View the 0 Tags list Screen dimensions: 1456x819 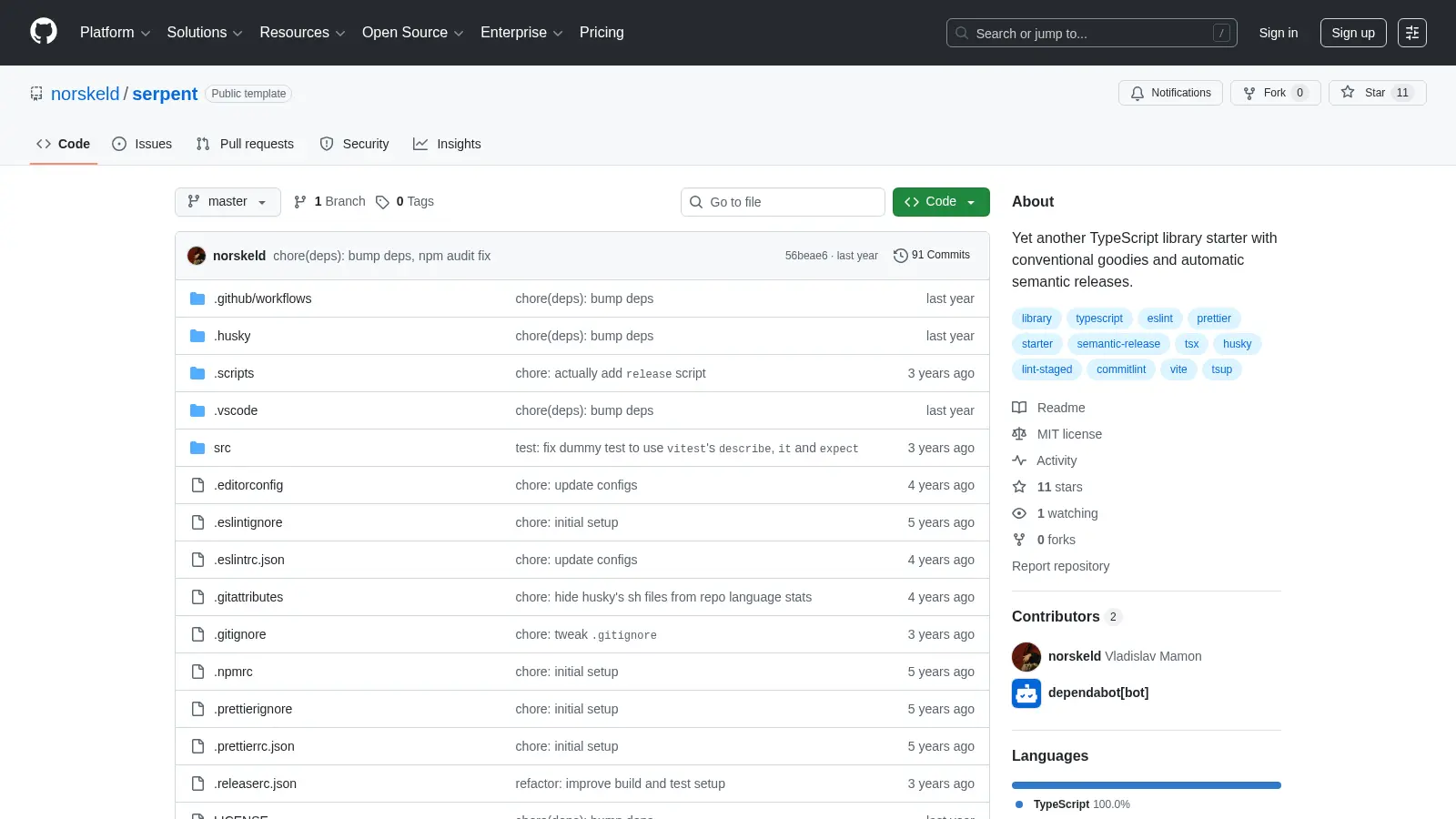click(x=405, y=201)
